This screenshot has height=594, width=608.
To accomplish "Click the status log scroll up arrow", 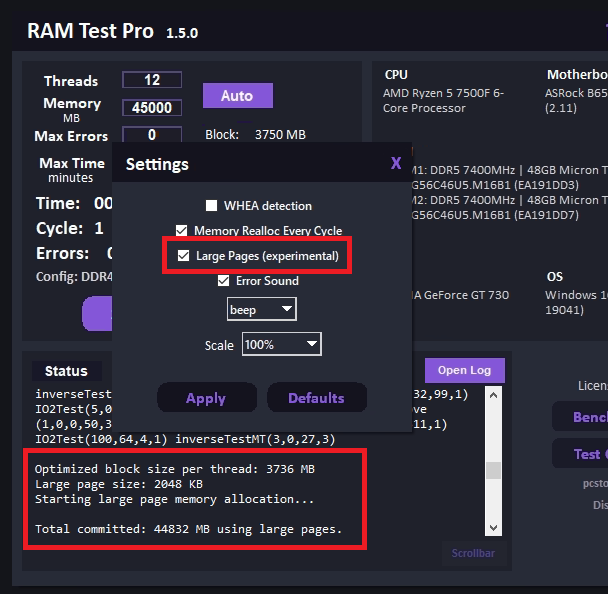I will 493,395.
